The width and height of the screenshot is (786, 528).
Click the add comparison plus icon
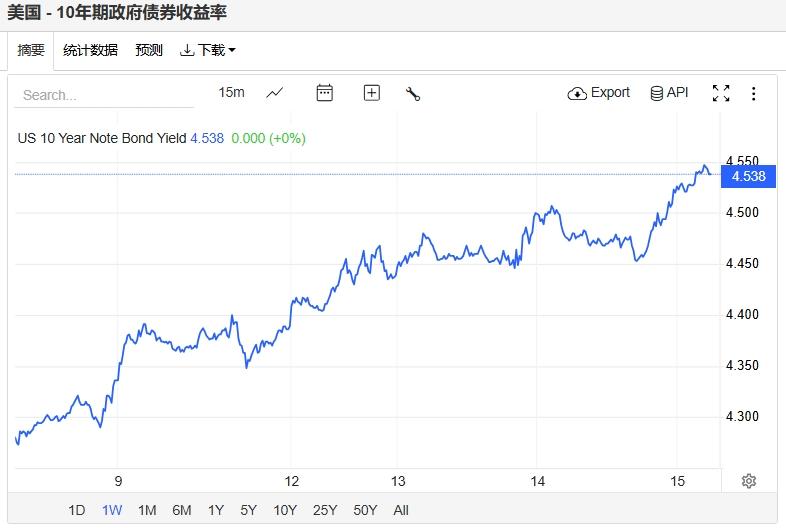pyautogui.click(x=372, y=93)
